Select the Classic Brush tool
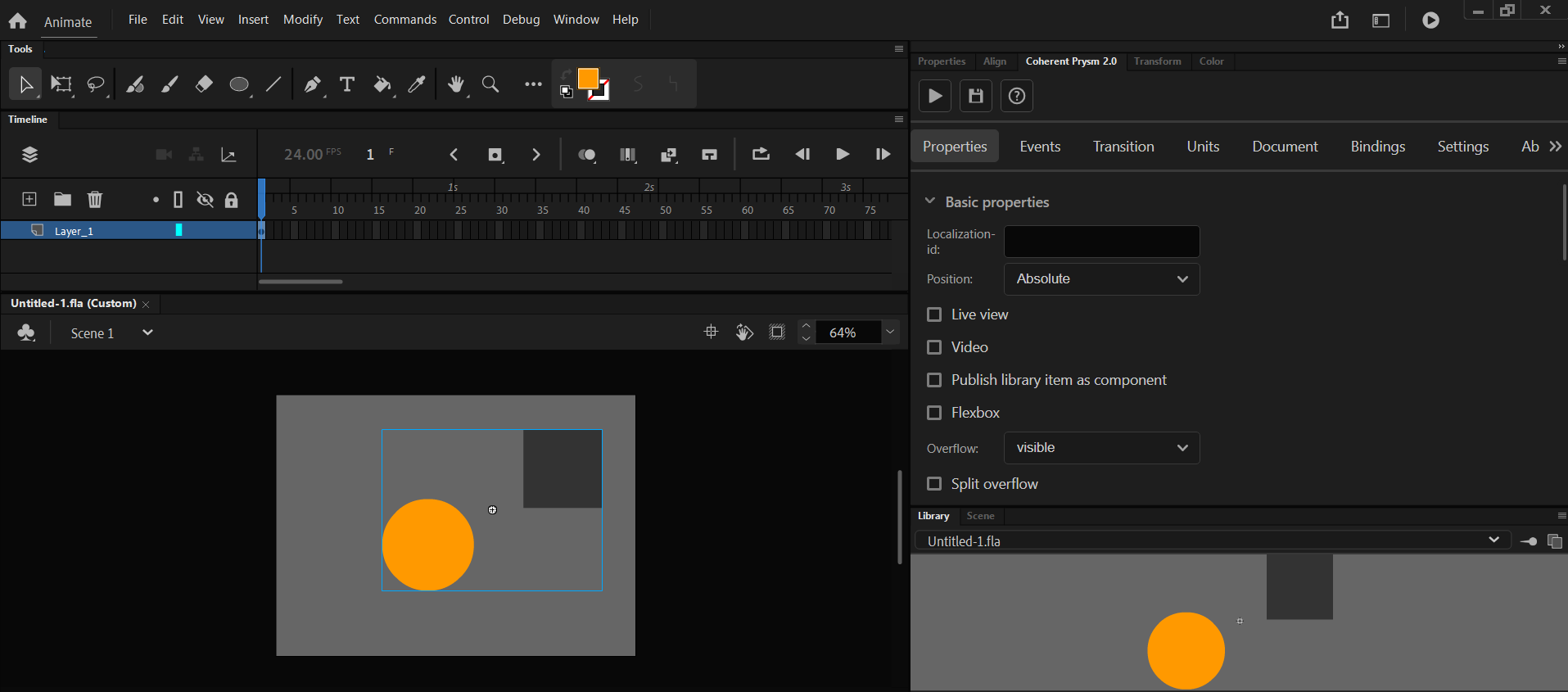The height and width of the screenshot is (692, 1568). [x=169, y=84]
